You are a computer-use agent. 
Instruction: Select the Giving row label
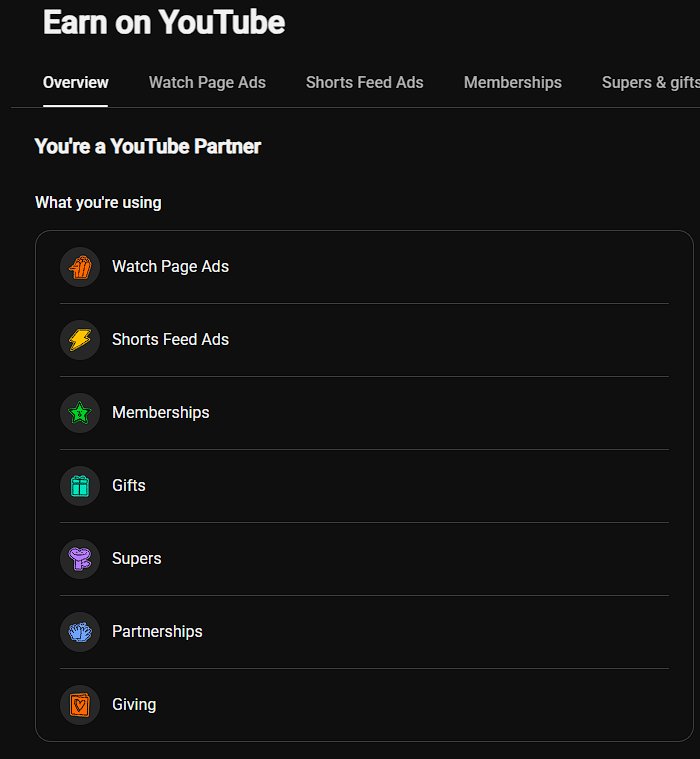(x=134, y=705)
